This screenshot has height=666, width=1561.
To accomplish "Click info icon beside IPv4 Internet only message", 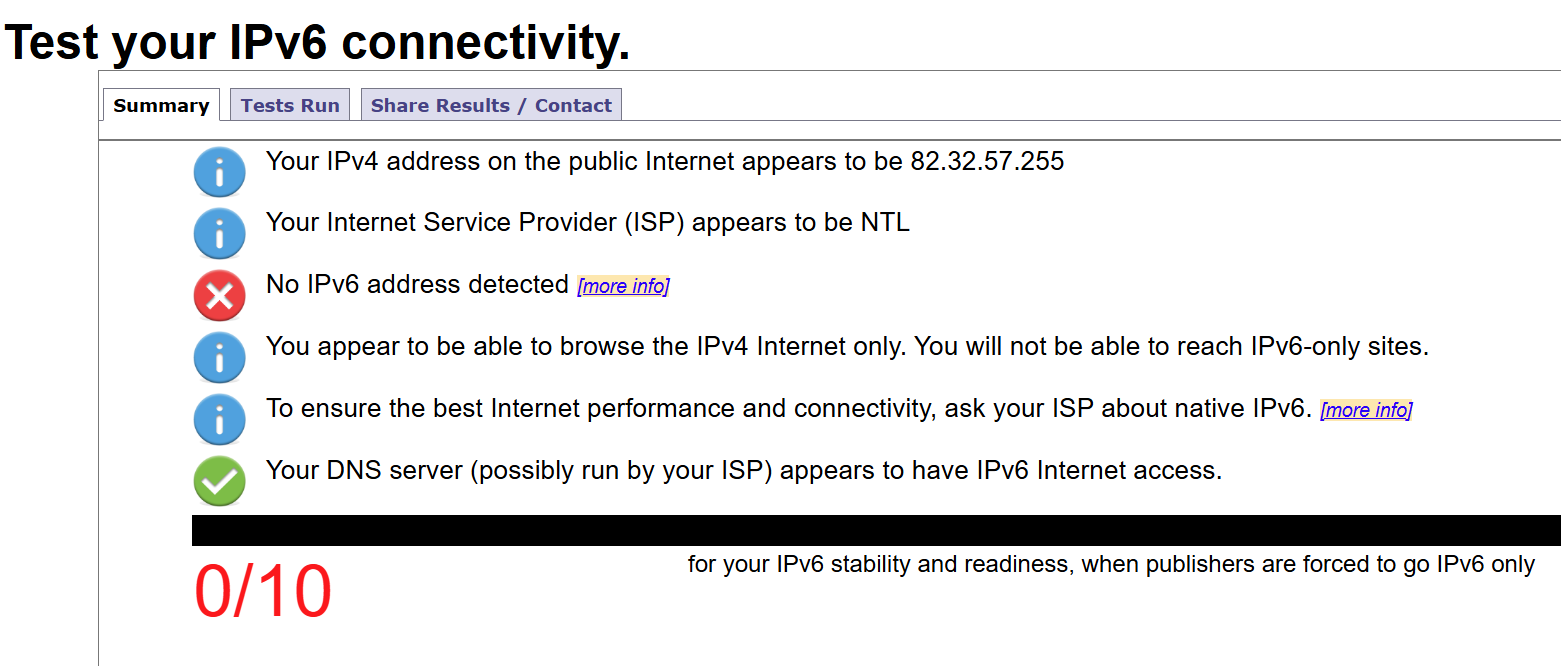I will pyautogui.click(x=219, y=358).
